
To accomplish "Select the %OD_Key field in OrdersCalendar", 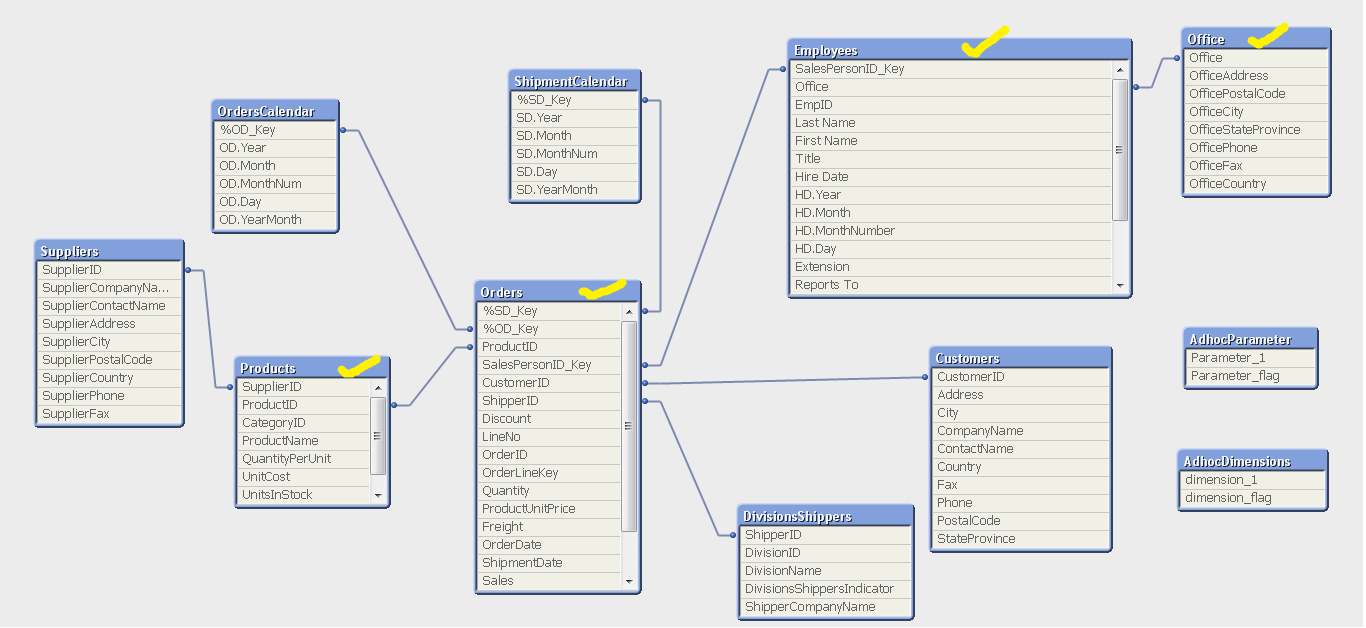I will (277, 129).
